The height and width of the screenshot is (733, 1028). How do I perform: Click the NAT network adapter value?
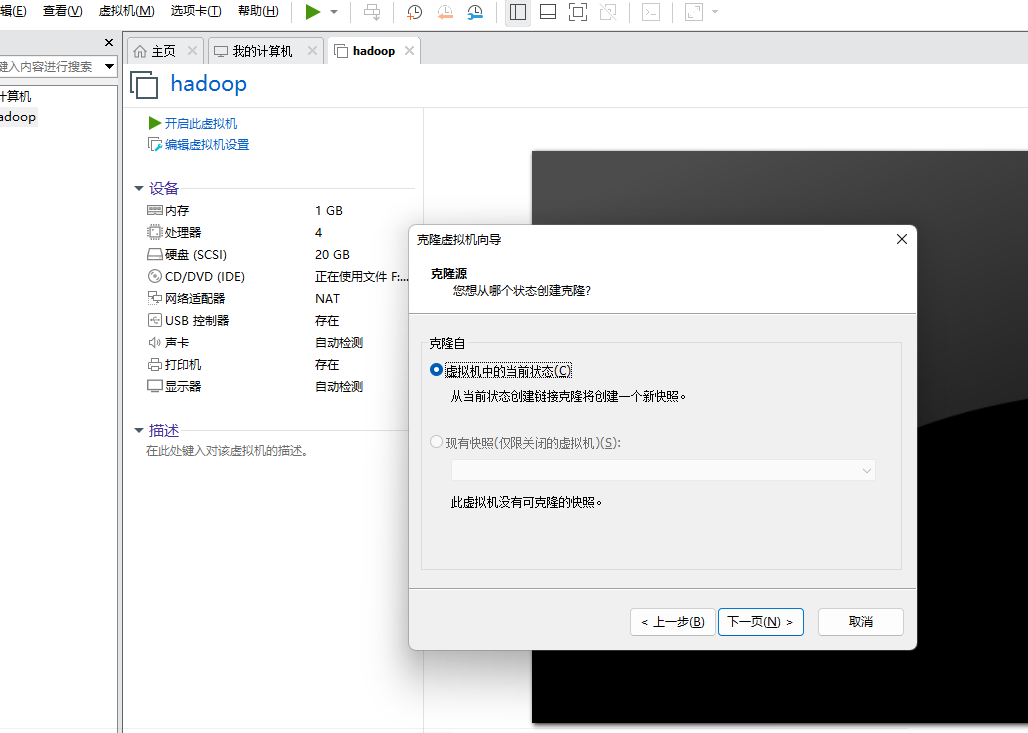tap(327, 298)
